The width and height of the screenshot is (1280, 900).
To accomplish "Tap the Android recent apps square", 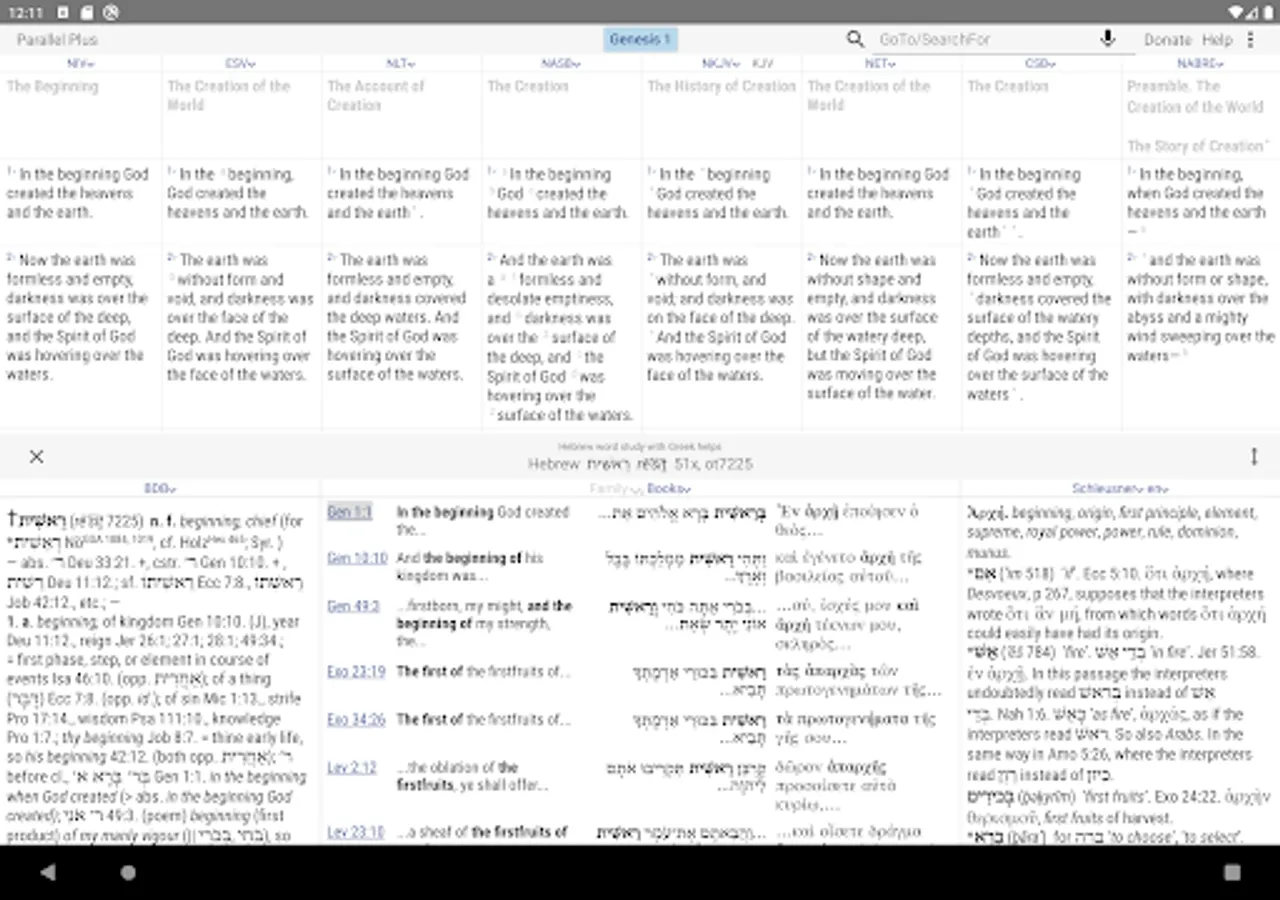I will click(x=1232, y=872).
